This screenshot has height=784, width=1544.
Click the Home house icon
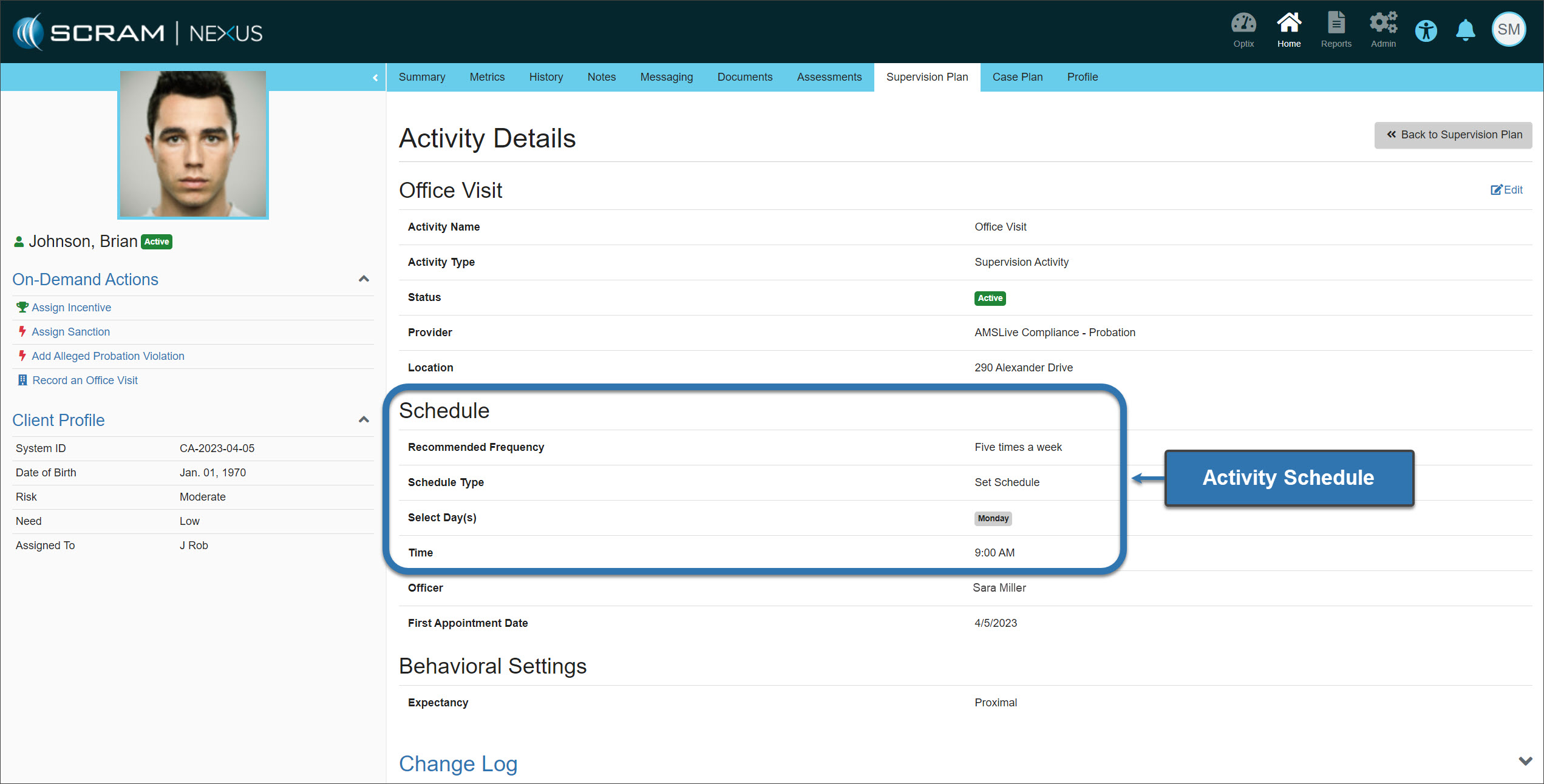click(x=1288, y=24)
